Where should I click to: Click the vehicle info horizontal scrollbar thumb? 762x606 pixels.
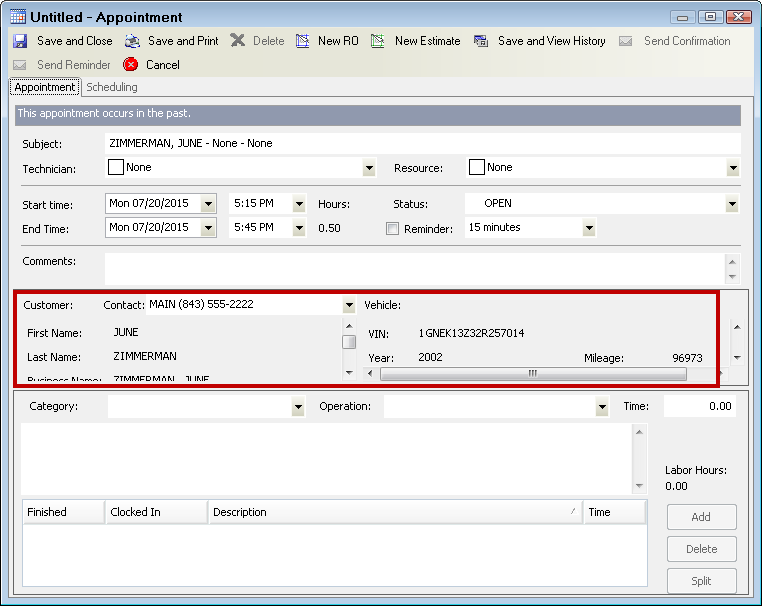[532, 373]
